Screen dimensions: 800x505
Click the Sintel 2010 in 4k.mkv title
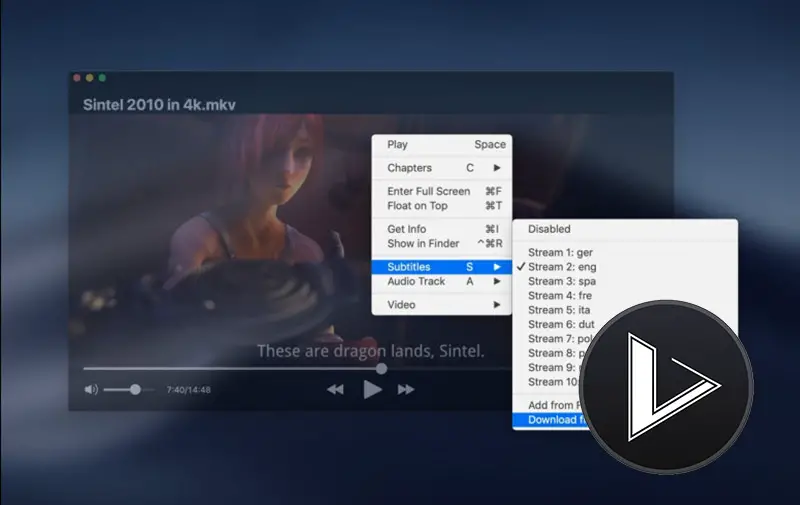click(x=159, y=105)
